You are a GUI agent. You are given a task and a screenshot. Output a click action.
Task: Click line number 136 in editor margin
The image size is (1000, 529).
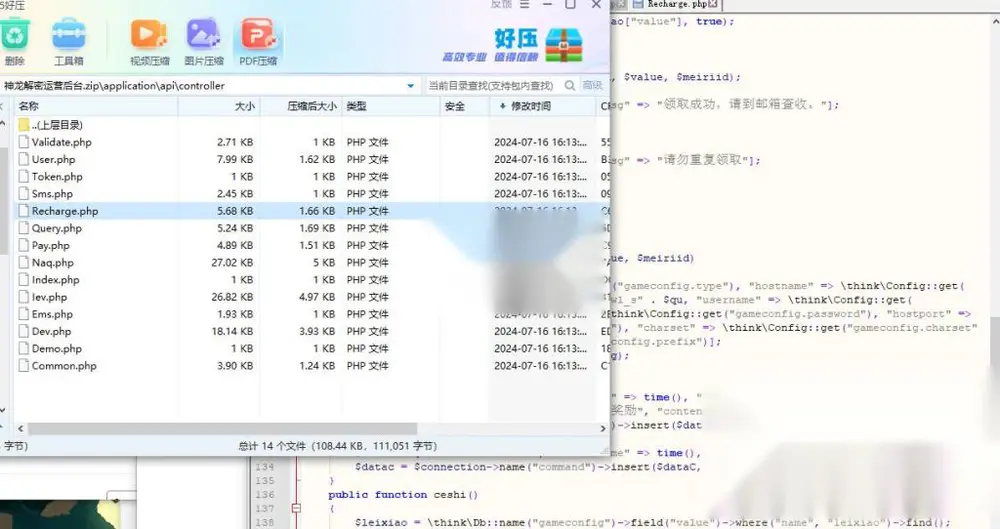265,495
